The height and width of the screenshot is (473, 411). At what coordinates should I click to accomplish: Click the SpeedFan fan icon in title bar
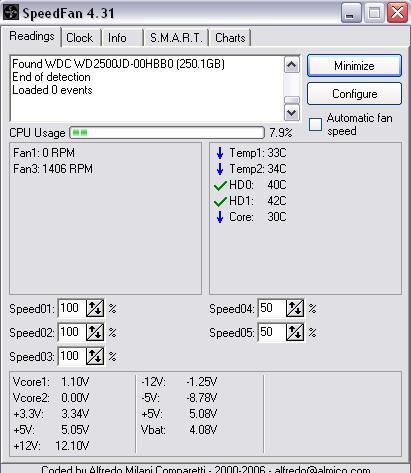click(x=11, y=12)
